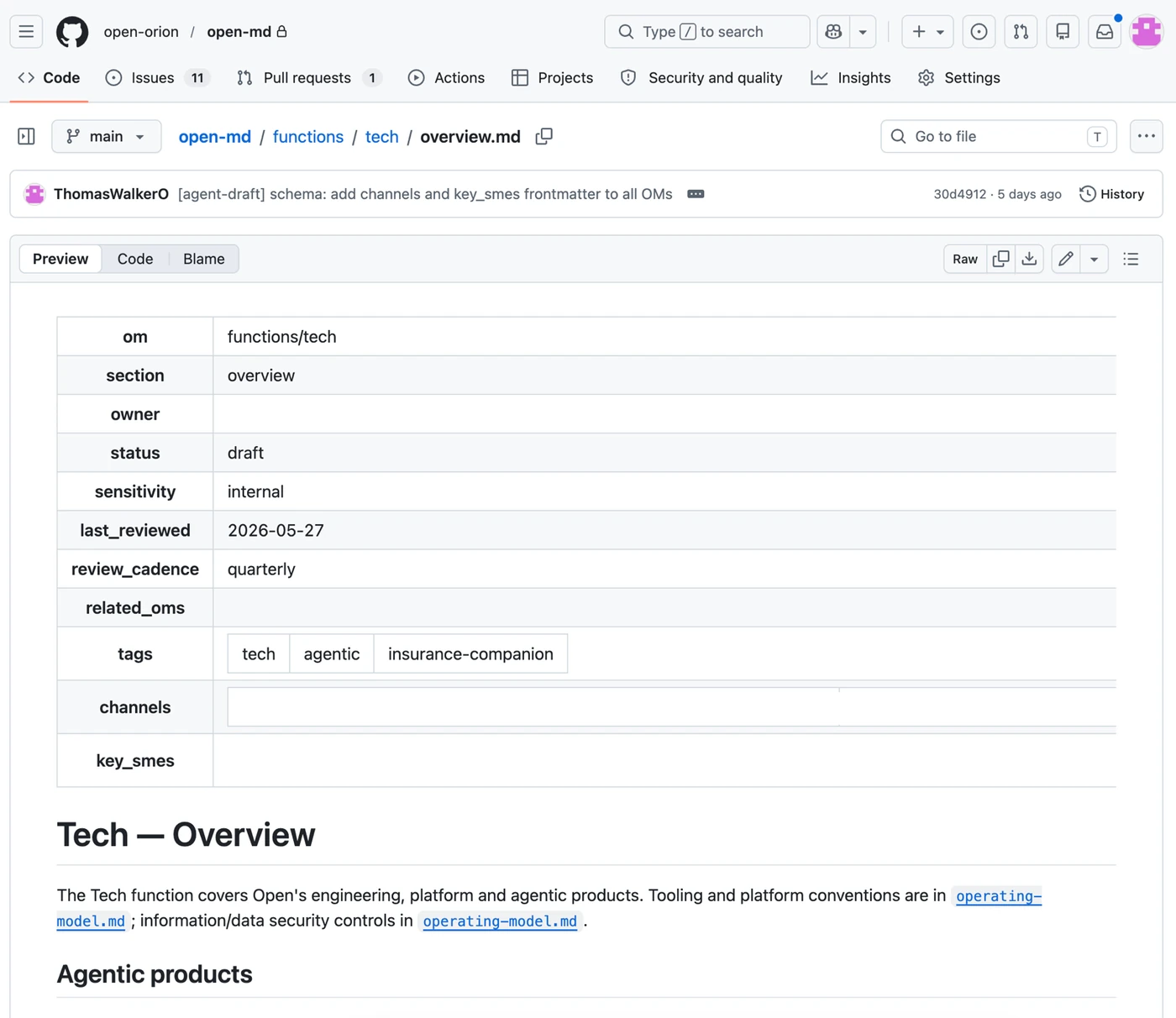Click ThomasWalkerO avatar in commit bar
Image resolution: width=1176 pixels, height=1018 pixels.
pos(34,194)
